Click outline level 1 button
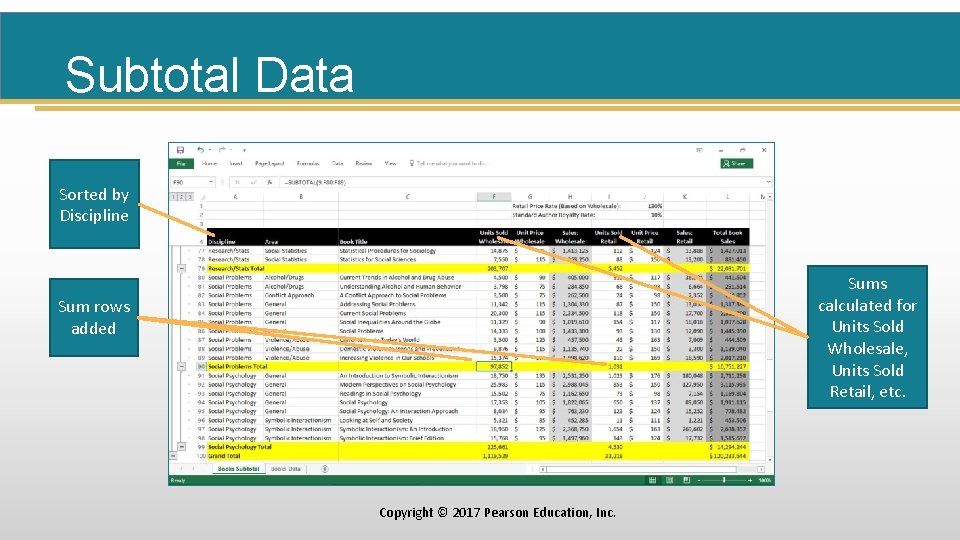960x540 pixels. [x=174, y=197]
